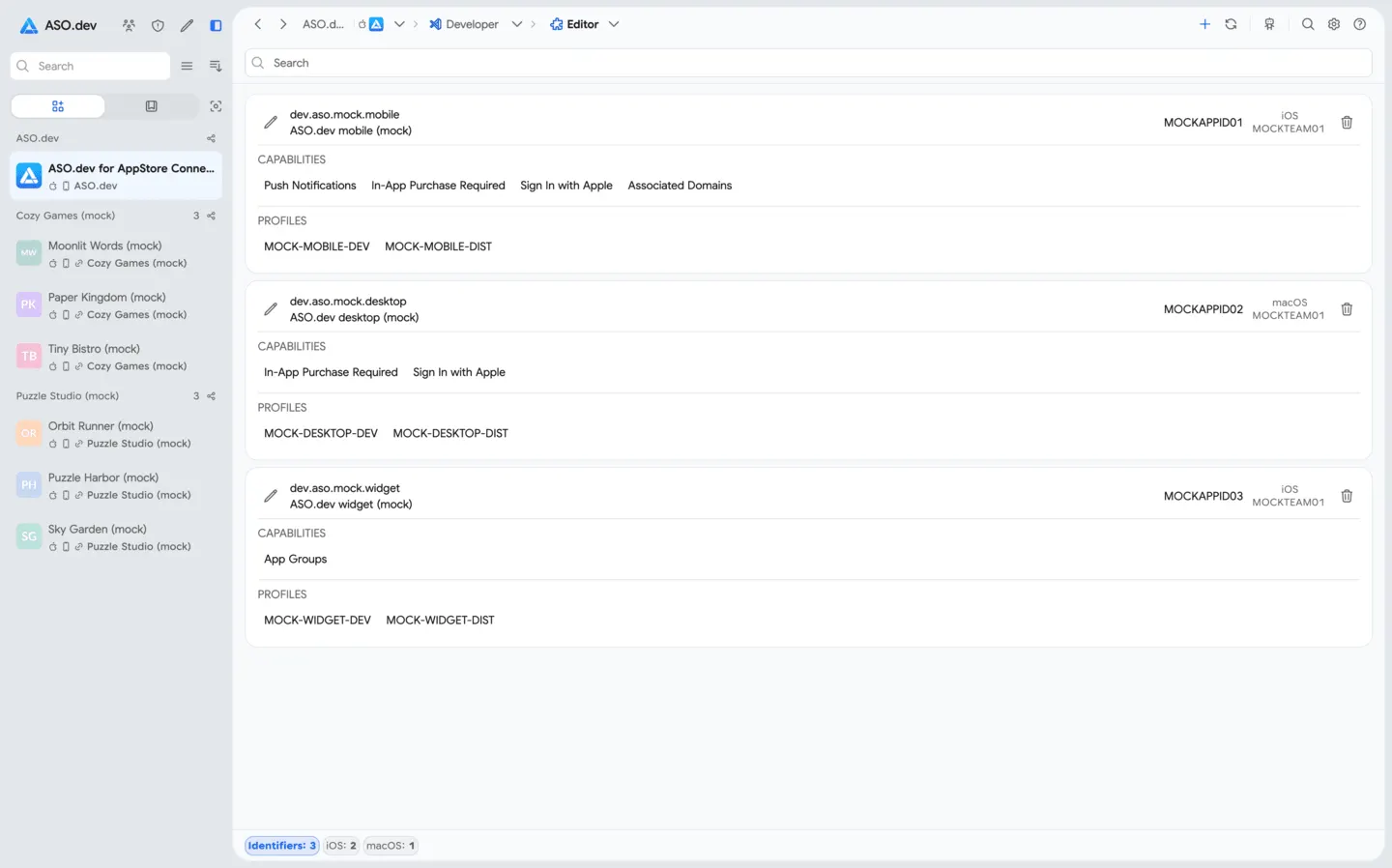Expand the ASO.d... app breadcrumb dropdown chevron
Image resolution: width=1392 pixels, height=868 pixels.
tap(399, 24)
